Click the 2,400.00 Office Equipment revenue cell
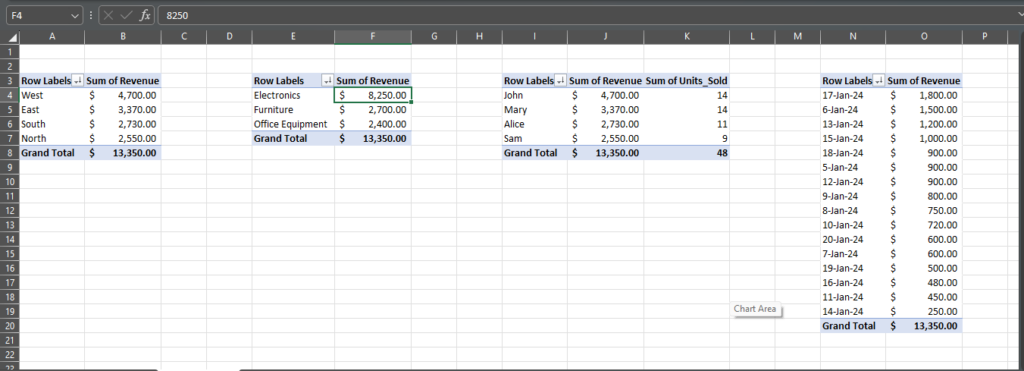Screen dimensions: 1024x371 point(373,124)
